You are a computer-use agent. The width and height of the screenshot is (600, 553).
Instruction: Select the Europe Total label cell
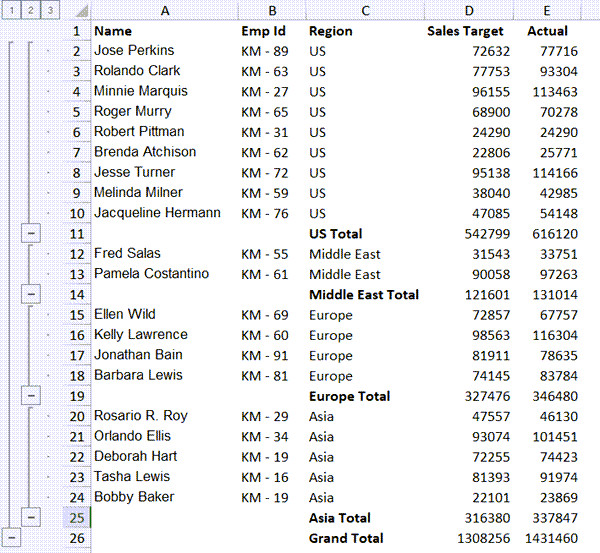click(x=350, y=396)
